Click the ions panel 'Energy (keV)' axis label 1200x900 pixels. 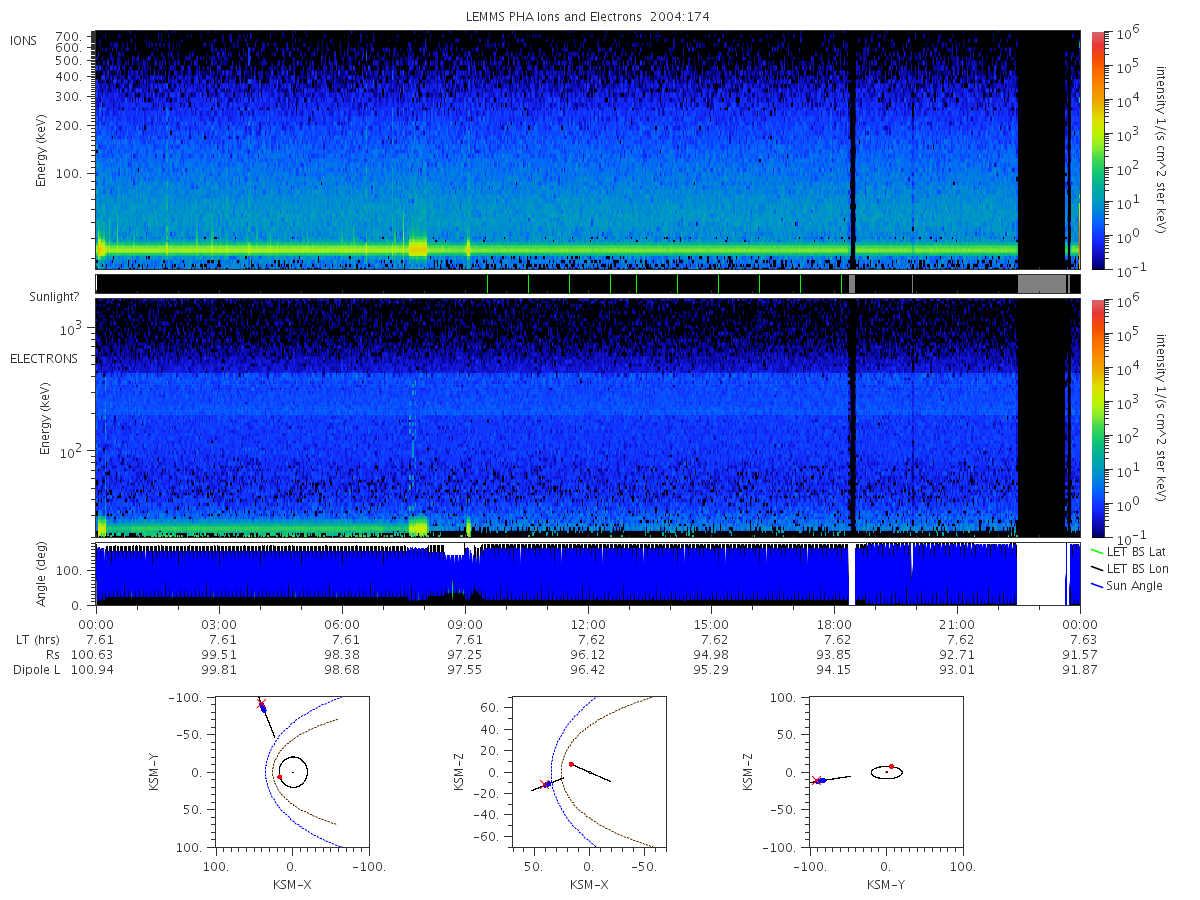click(42, 150)
